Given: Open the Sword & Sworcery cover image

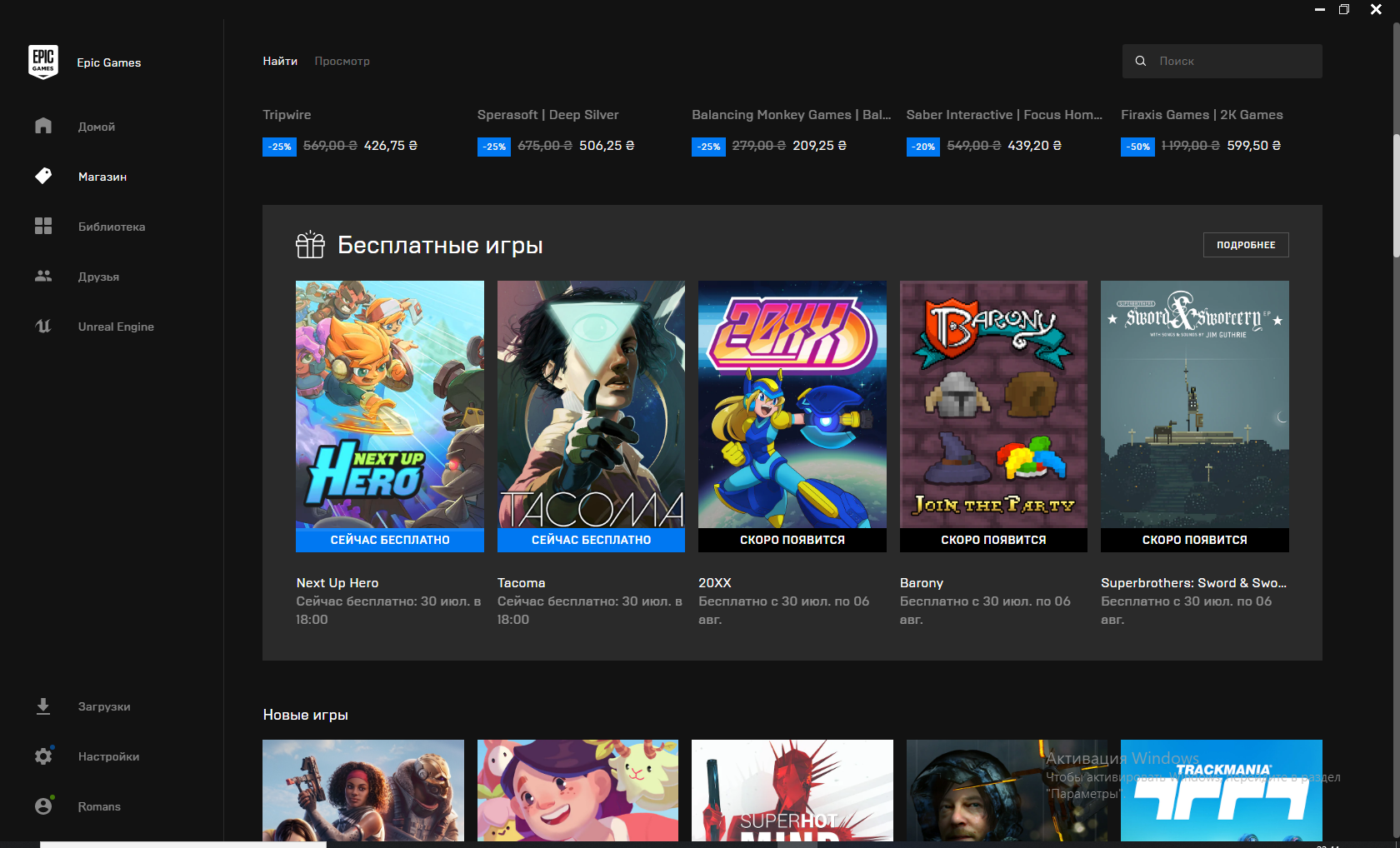Looking at the screenshot, I should click(x=1195, y=404).
